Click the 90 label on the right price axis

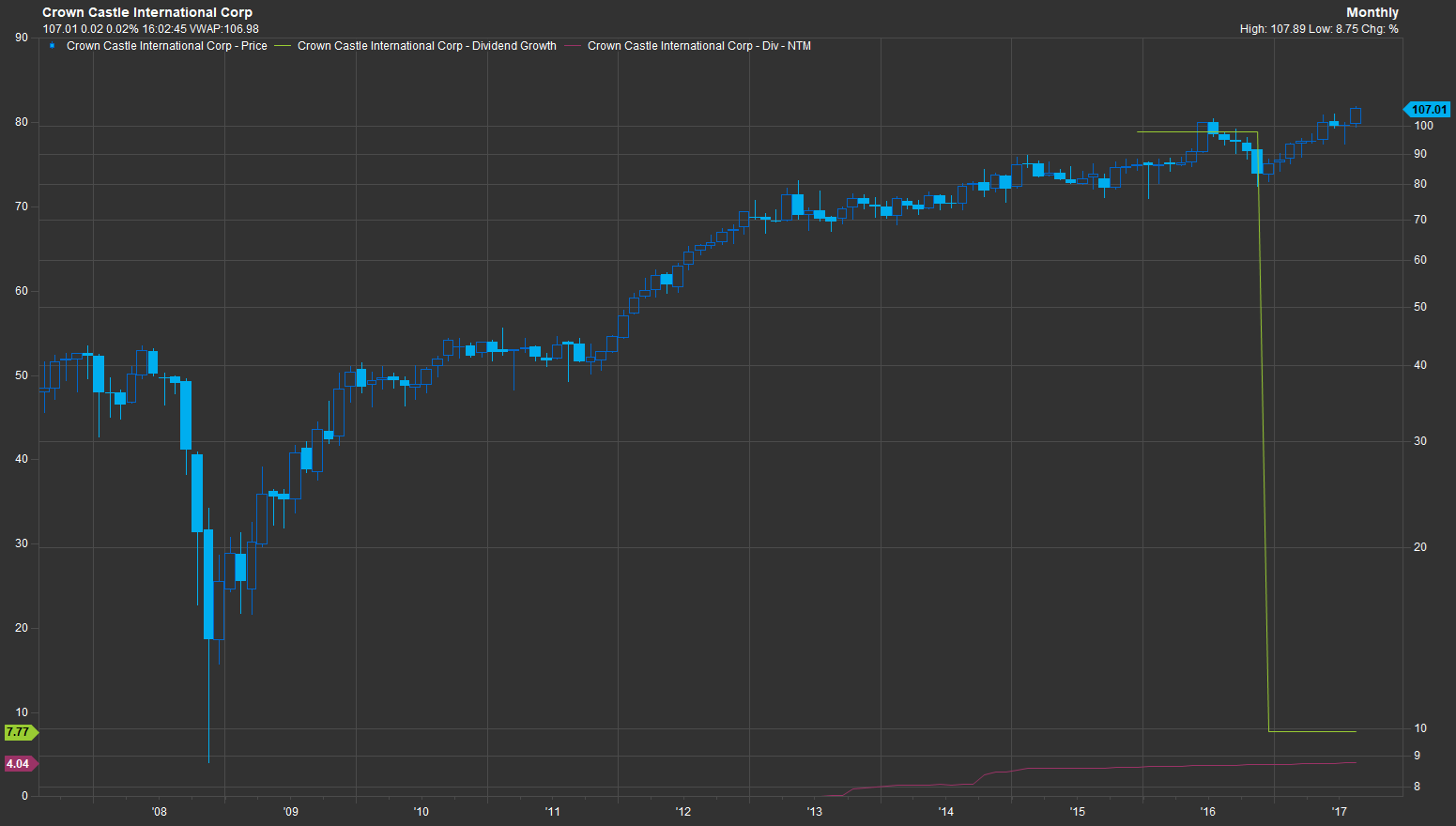coord(1420,154)
